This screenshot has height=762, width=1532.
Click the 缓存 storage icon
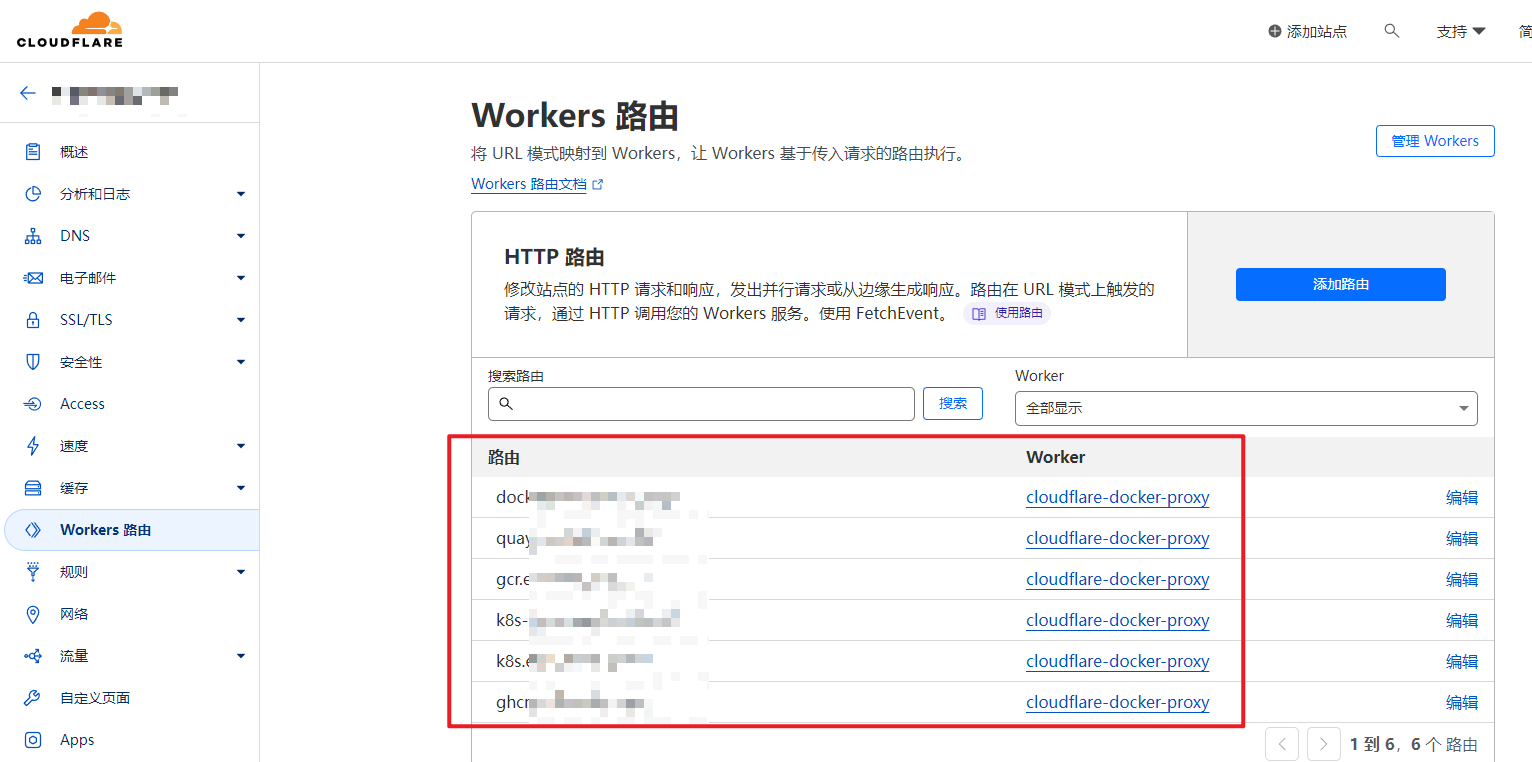tap(33, 488)
